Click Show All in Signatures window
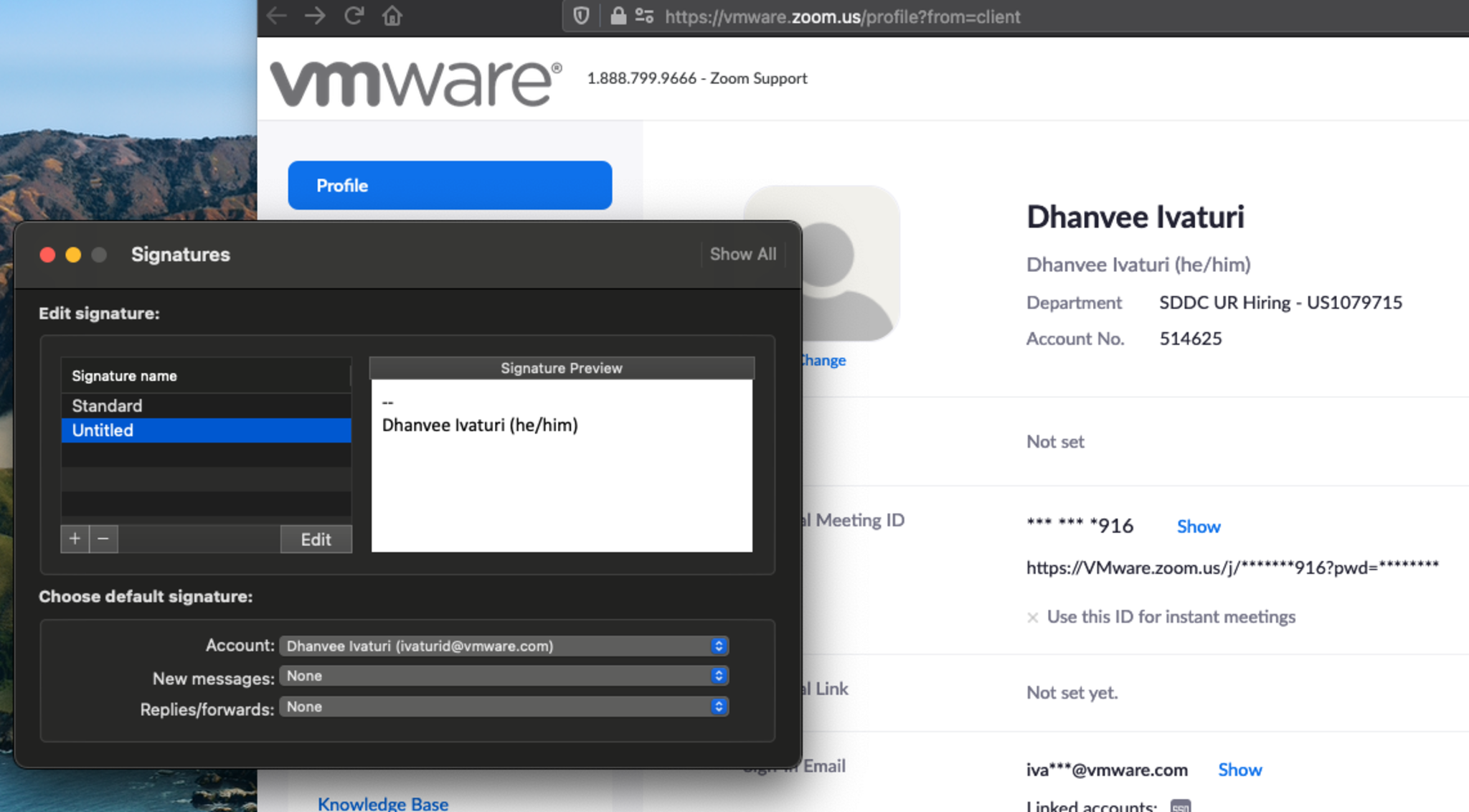Screen dimensions: 1469x812 [742, 254]
